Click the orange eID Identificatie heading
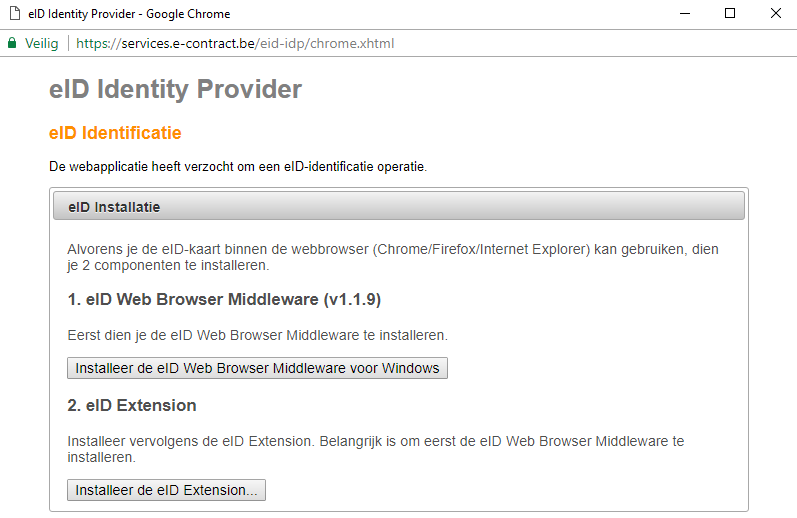797x518 pixels. coord(115,133)
